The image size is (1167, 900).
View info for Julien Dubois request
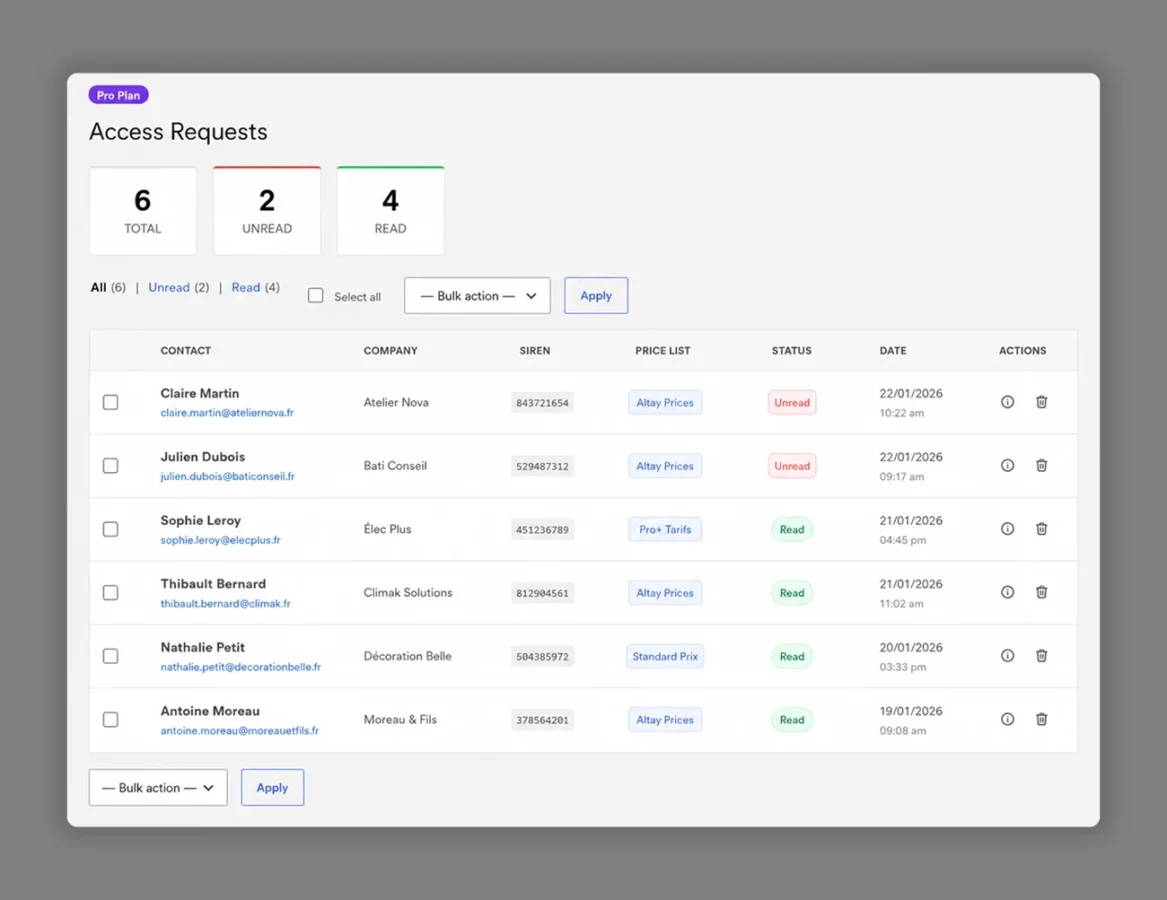pos(1007,465)
